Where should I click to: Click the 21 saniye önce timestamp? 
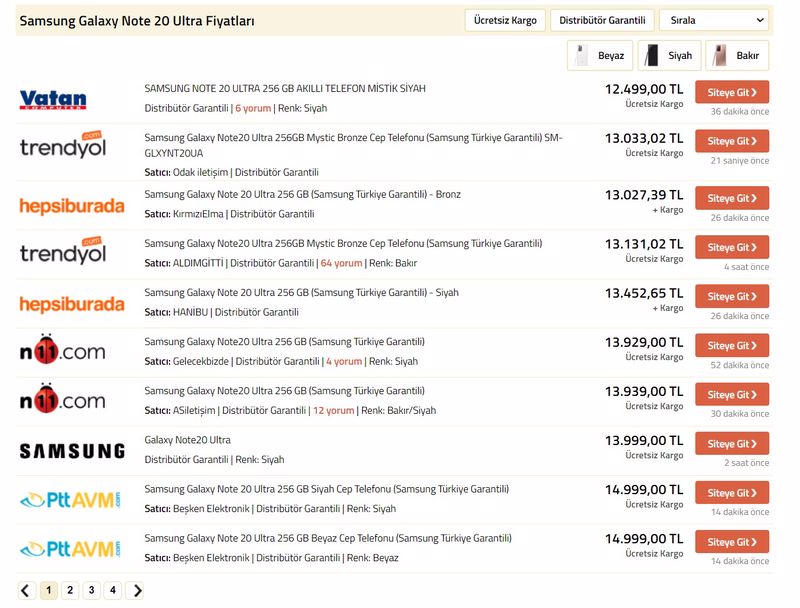tap(740, 161)
